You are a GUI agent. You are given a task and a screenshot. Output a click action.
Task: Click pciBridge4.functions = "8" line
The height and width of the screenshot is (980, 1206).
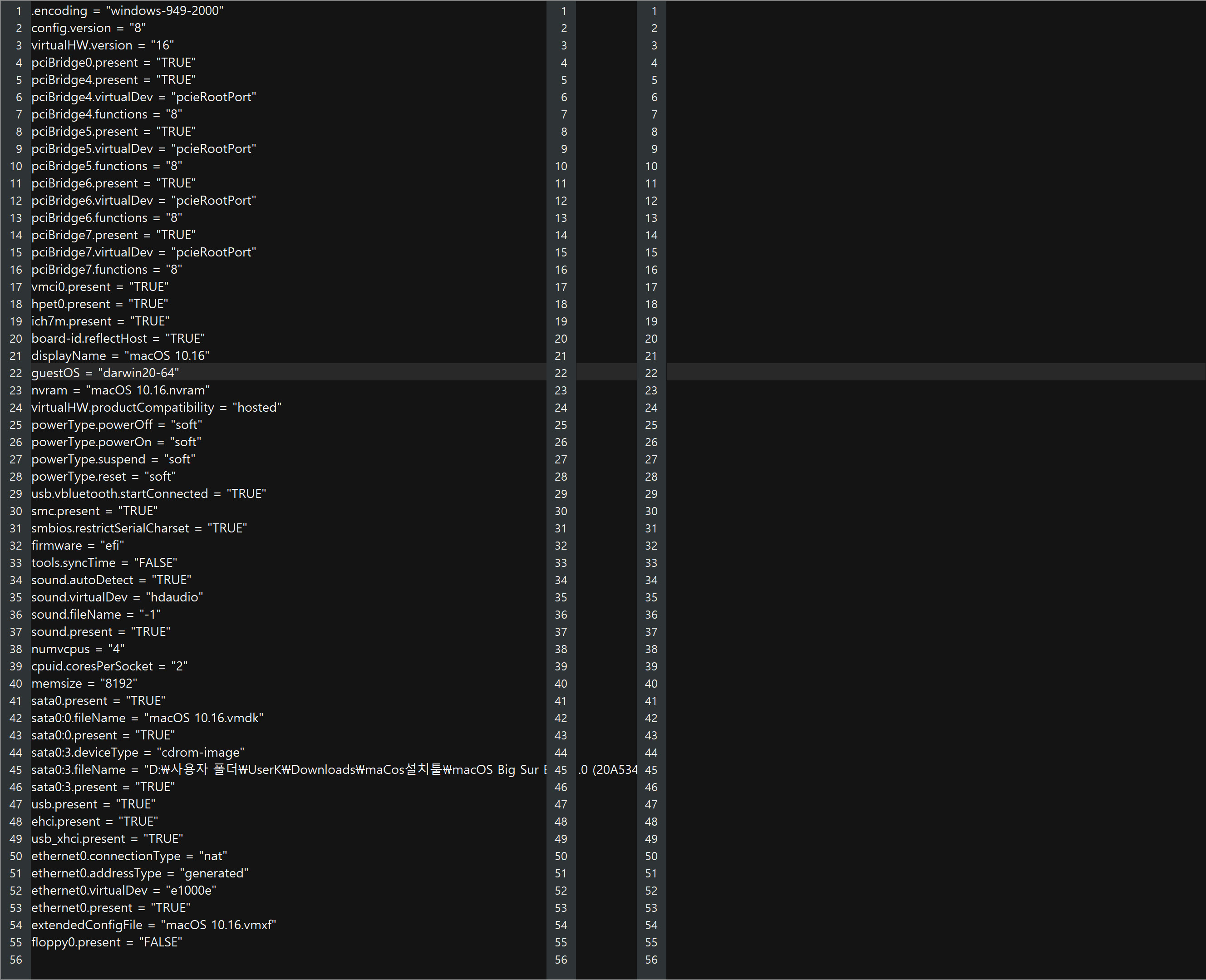tap(107, 114)
